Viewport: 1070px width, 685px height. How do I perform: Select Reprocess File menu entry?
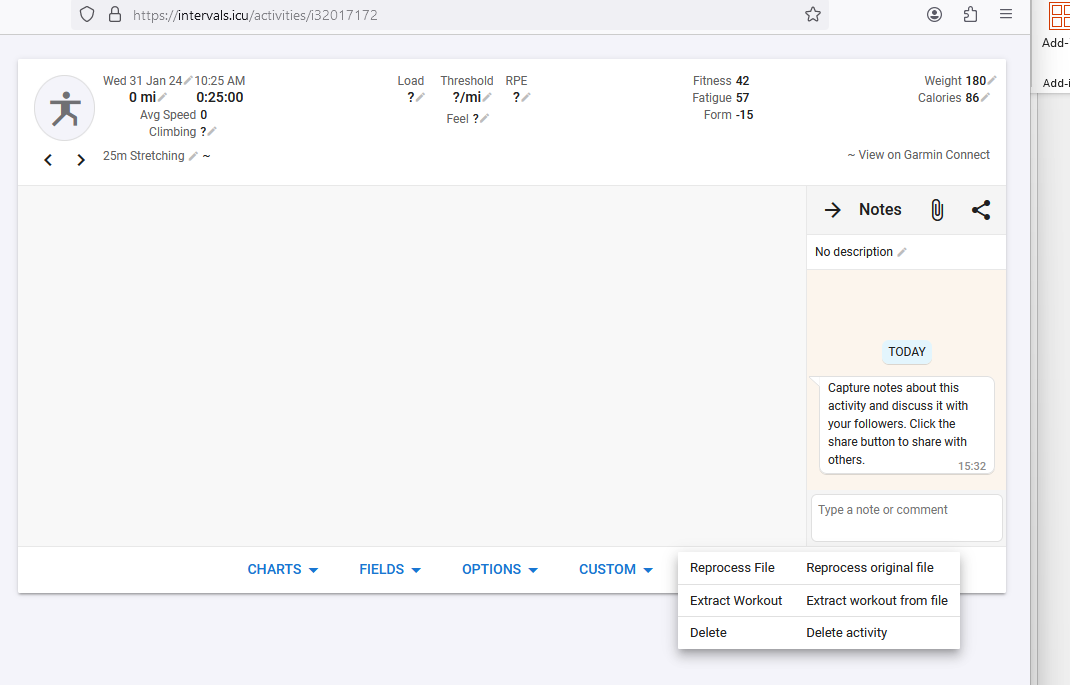(x=819, y=568)
